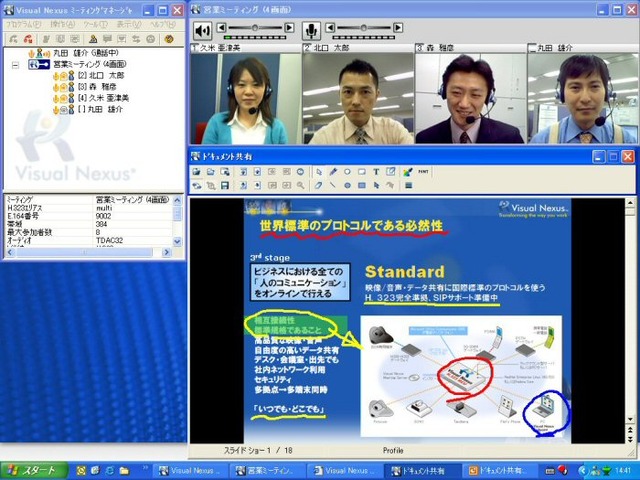Click the round orange icon at toolbar's right end

tap(169, 39)
